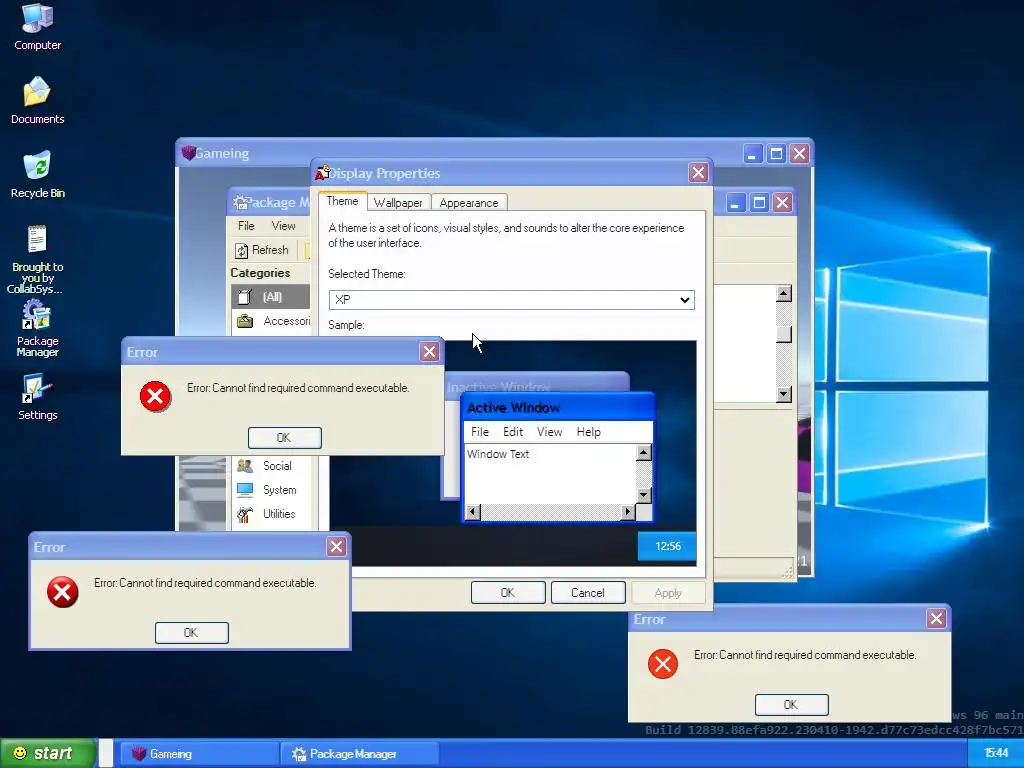
Task: Click the sample window's vertical scroll up arrow
Action: tap(643, 453)
